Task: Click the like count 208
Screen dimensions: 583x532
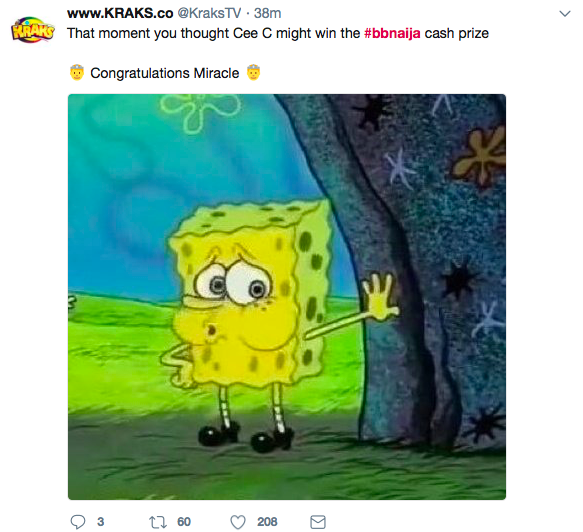Action: click(x=267, y=522)
